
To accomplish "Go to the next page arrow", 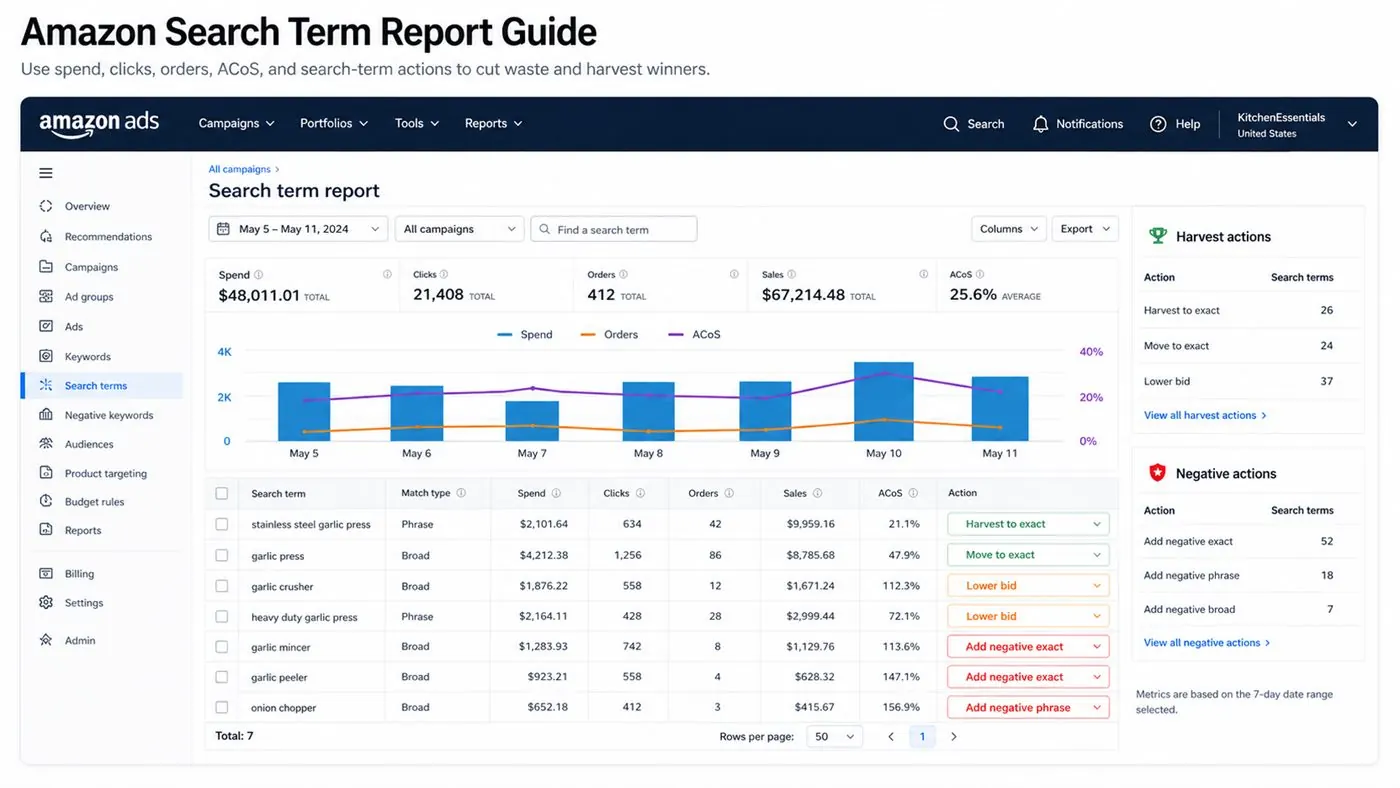I will (x=954, y=737).
